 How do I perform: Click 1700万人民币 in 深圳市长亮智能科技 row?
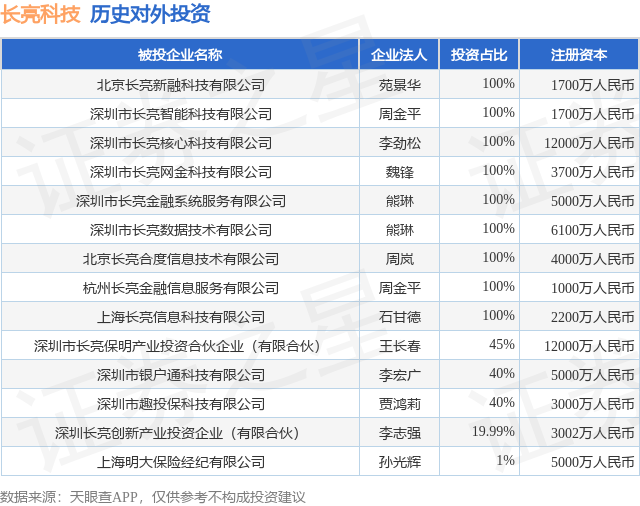click(592, 114)
